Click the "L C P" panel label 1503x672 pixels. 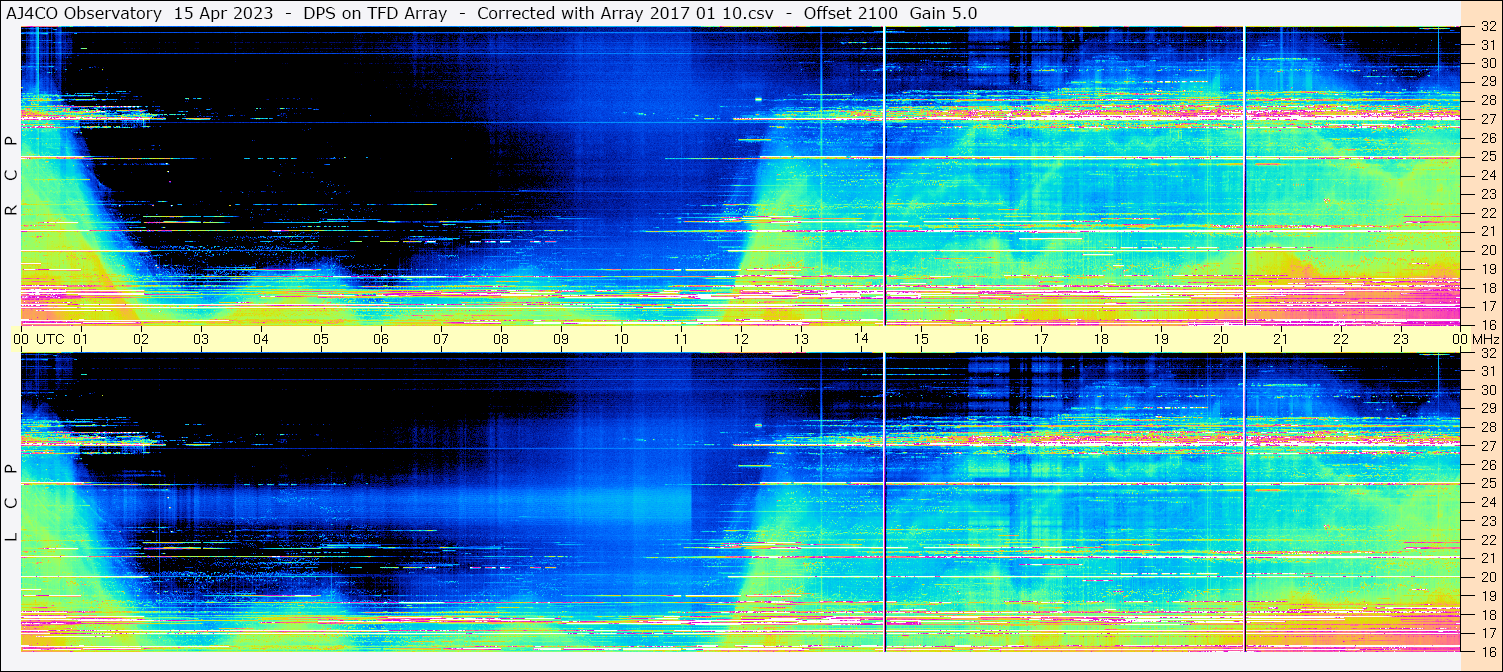pos(11,503)
